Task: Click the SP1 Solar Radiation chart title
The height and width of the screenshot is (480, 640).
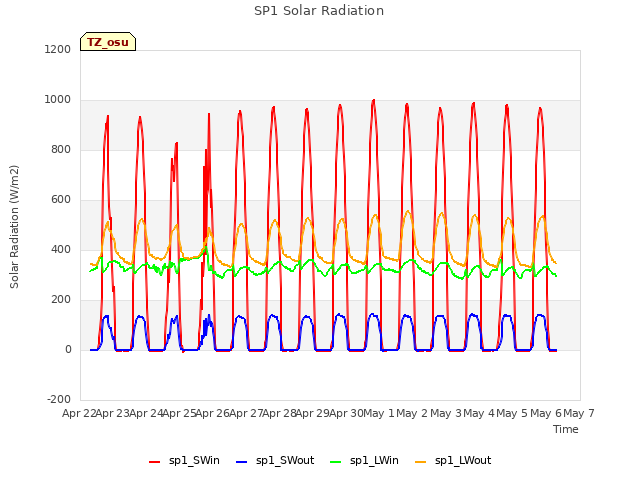Action: [x=319, y=11]
